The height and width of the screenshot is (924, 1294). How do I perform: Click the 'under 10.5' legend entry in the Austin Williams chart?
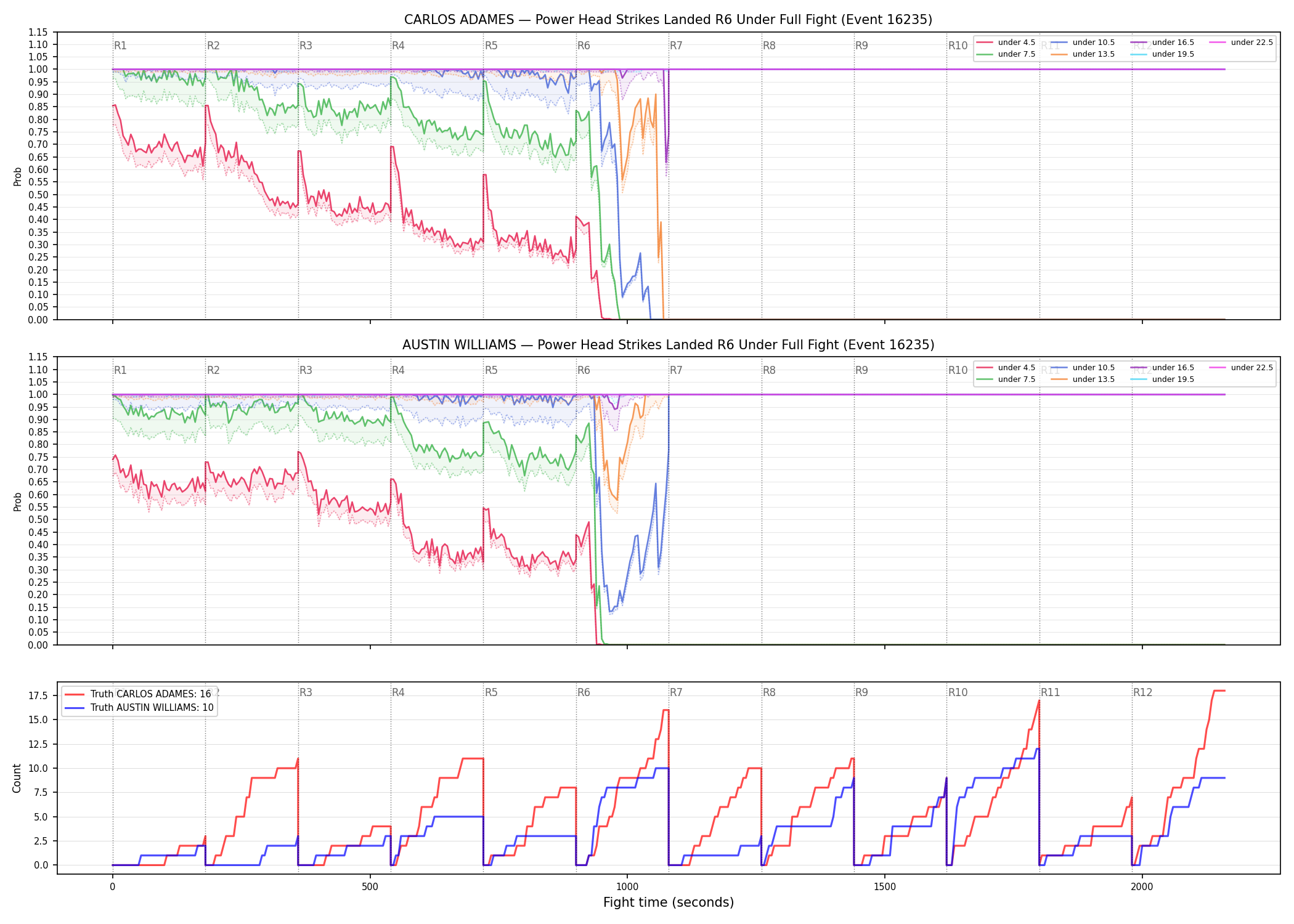[1083, 368]
